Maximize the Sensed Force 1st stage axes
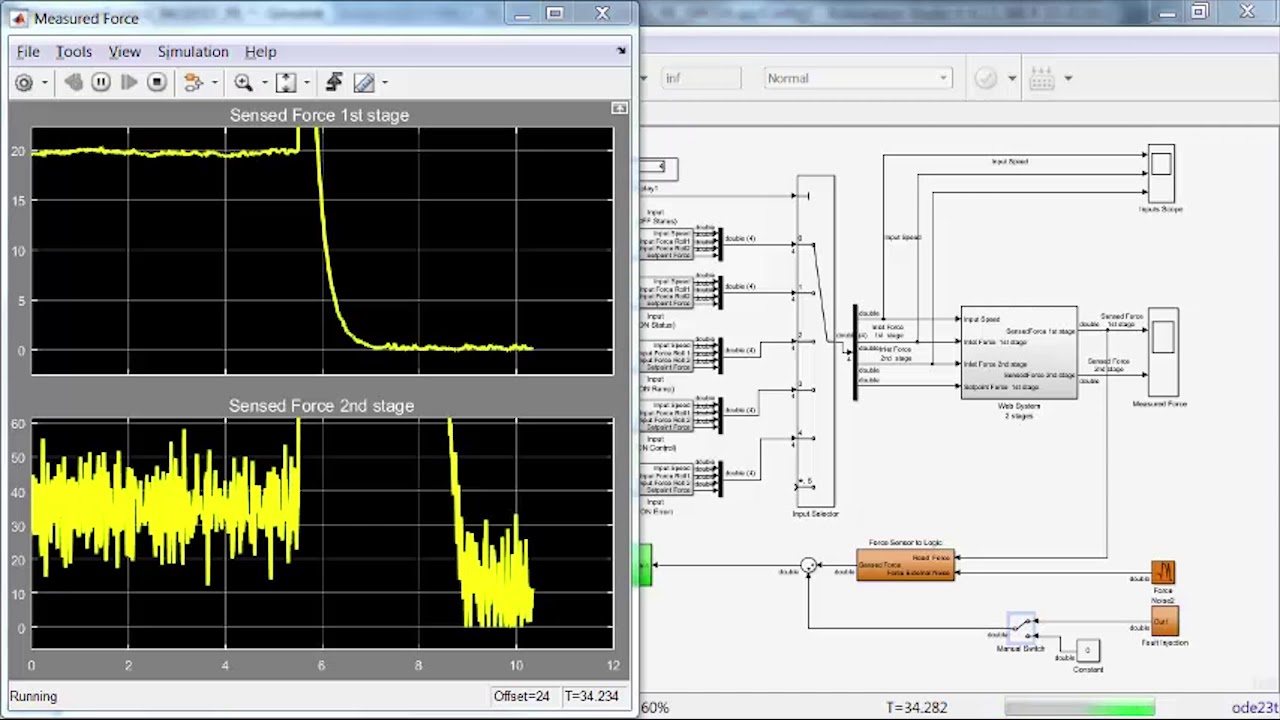1280x720 pixels. pos(620,108)
